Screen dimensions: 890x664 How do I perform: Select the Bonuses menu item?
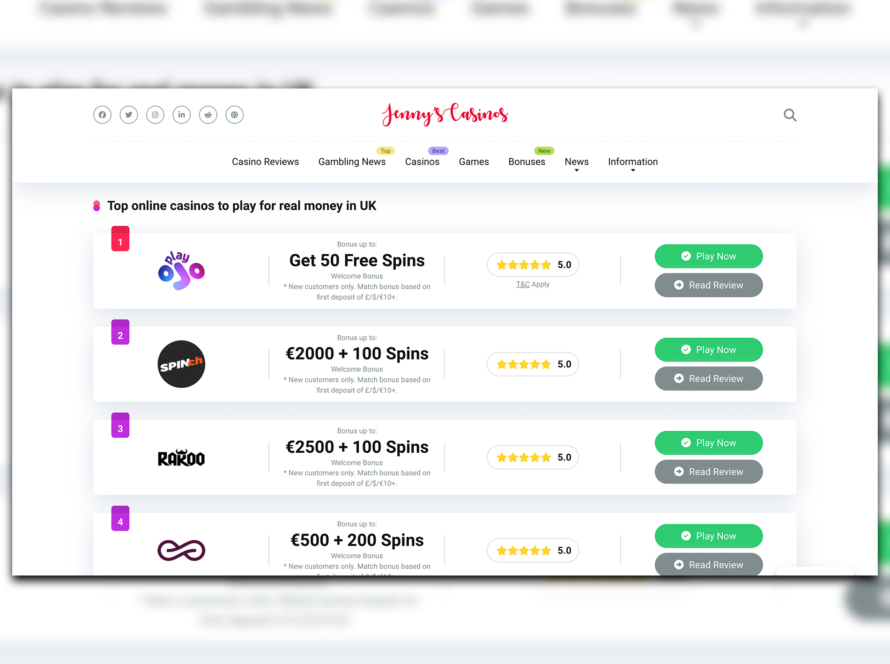click(x=526, y=162)
